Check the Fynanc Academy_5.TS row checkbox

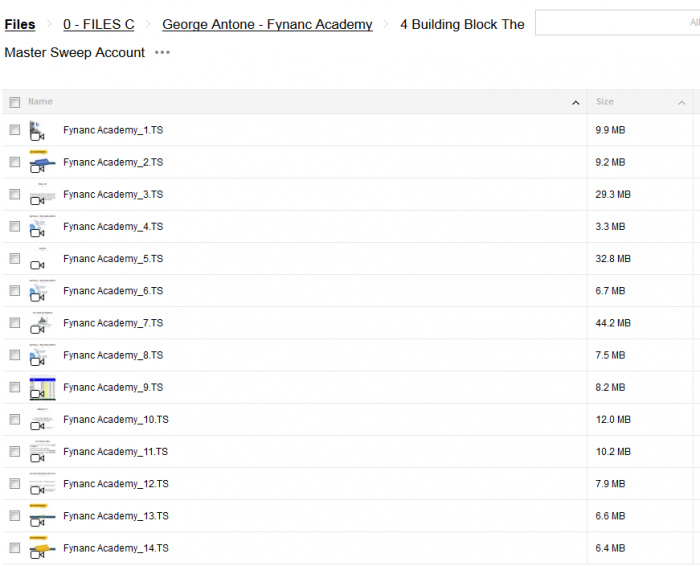(15, 258)
